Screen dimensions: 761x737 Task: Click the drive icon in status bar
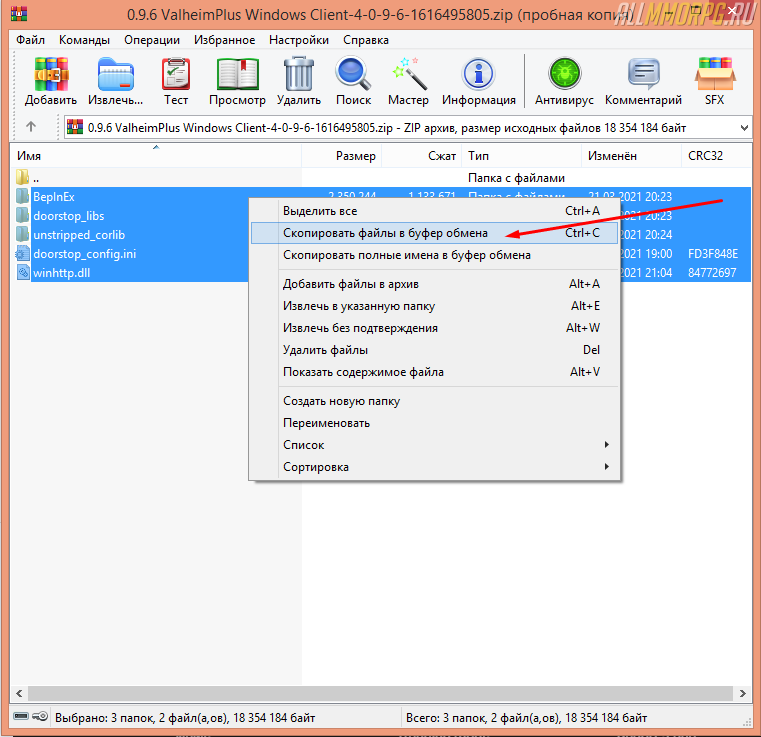tap(21, 716)
